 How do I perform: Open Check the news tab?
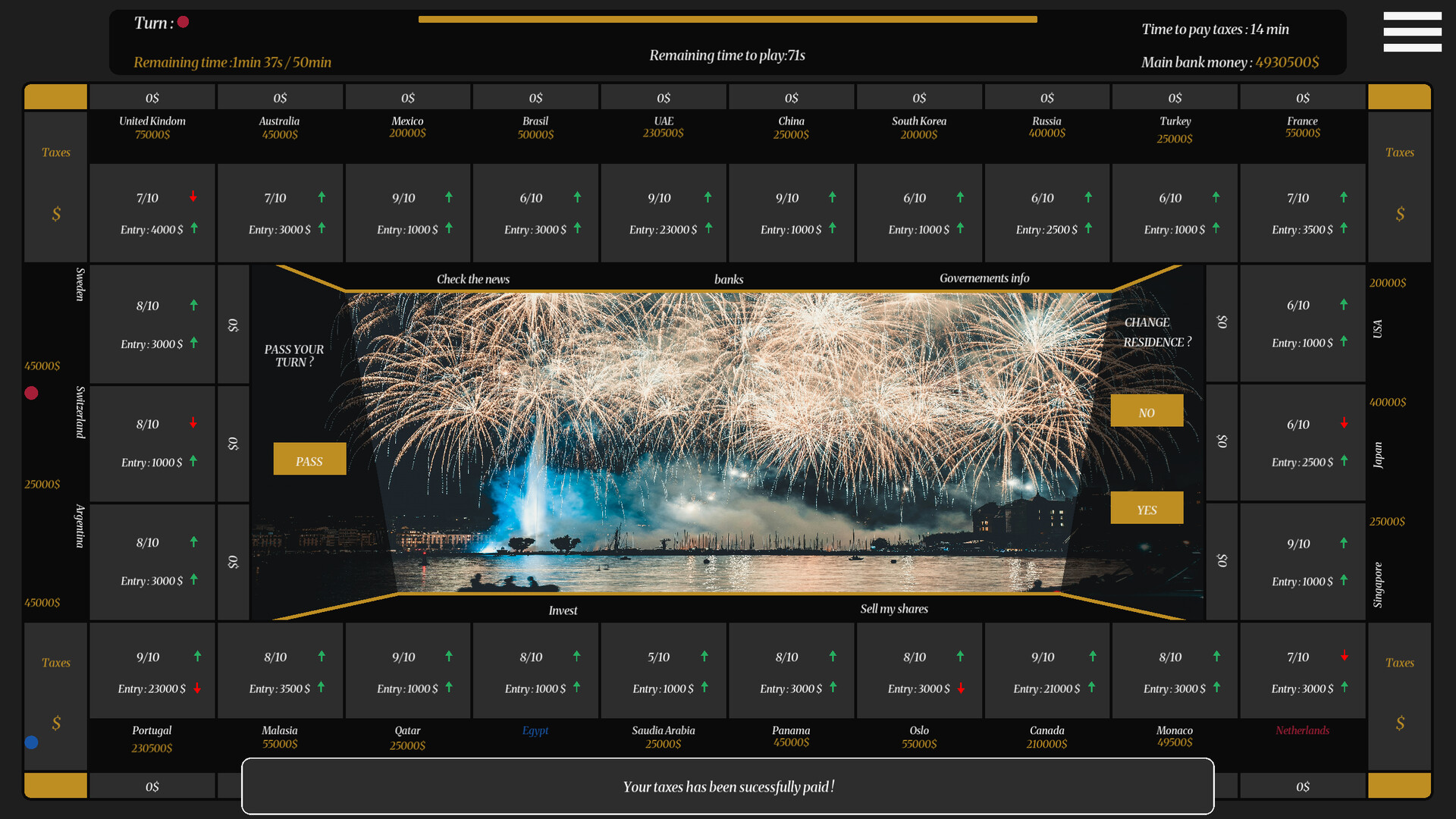472,279
